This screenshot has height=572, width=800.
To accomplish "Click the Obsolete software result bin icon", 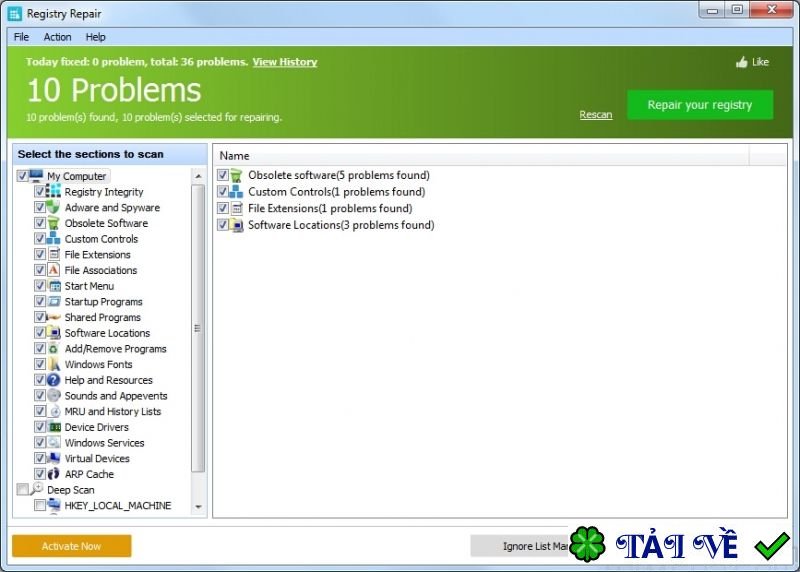I will tap(236, 175).
